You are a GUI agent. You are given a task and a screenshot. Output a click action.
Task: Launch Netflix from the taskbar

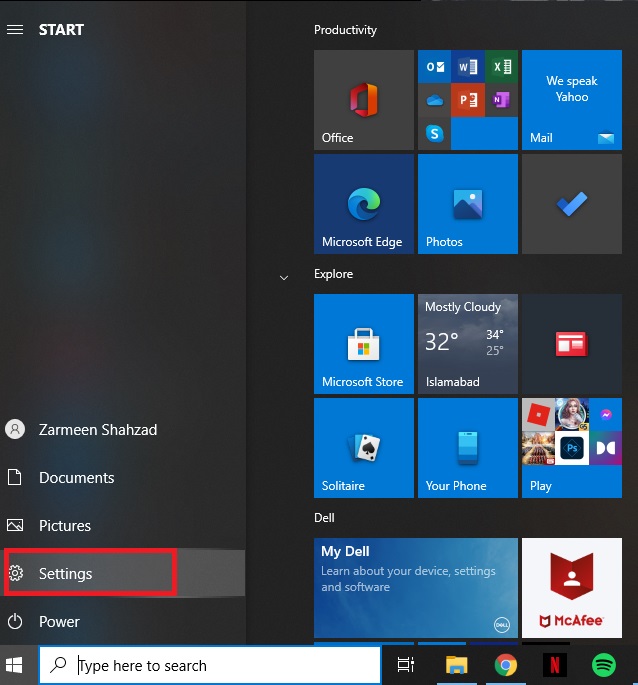pyautogui.click(x=555, y=665)
